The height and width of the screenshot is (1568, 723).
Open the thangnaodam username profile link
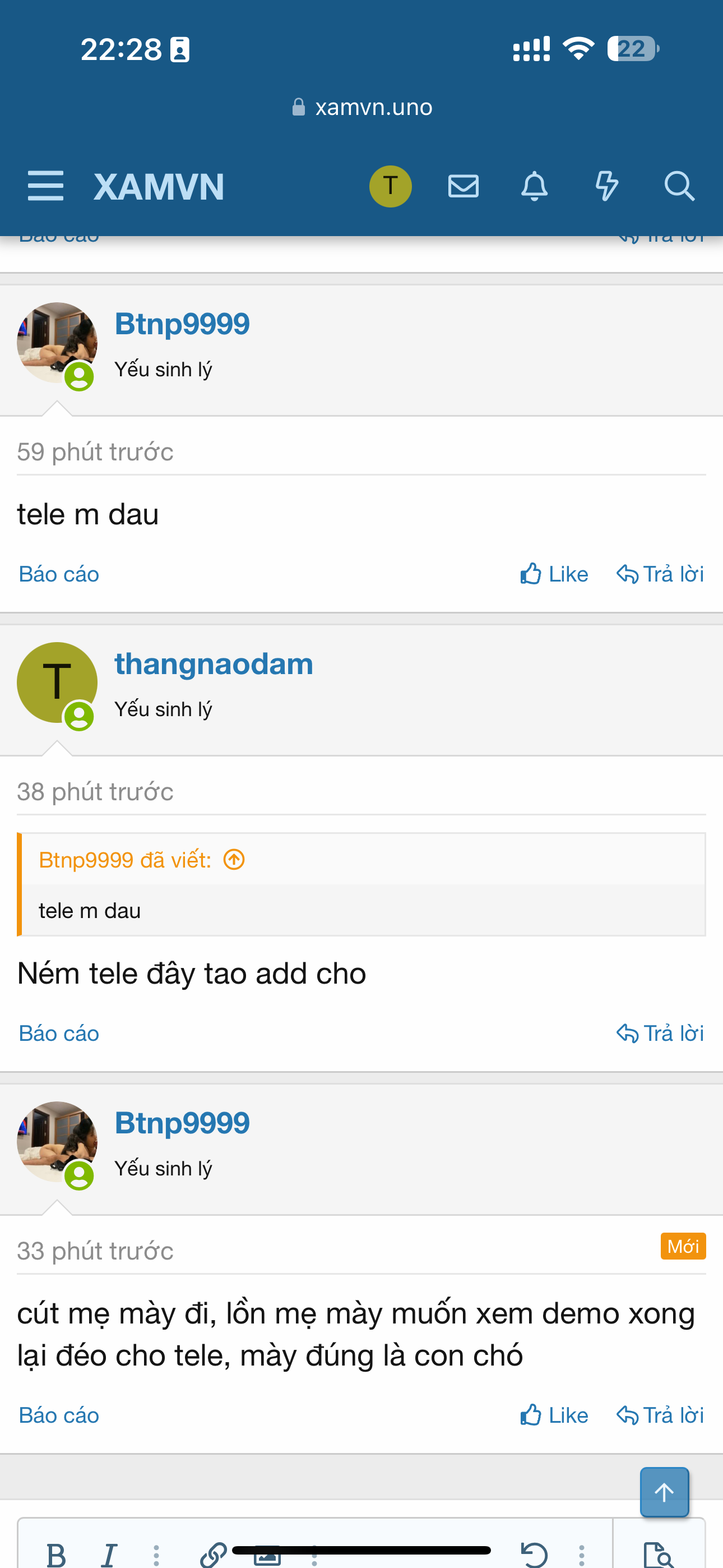(214, 663)
